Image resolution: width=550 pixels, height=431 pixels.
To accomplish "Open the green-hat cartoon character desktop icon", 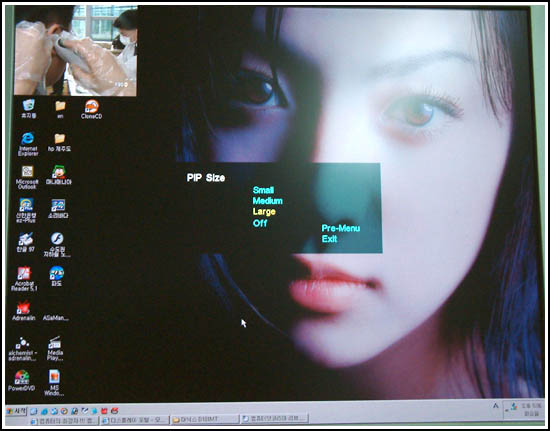I will [59, 175].
